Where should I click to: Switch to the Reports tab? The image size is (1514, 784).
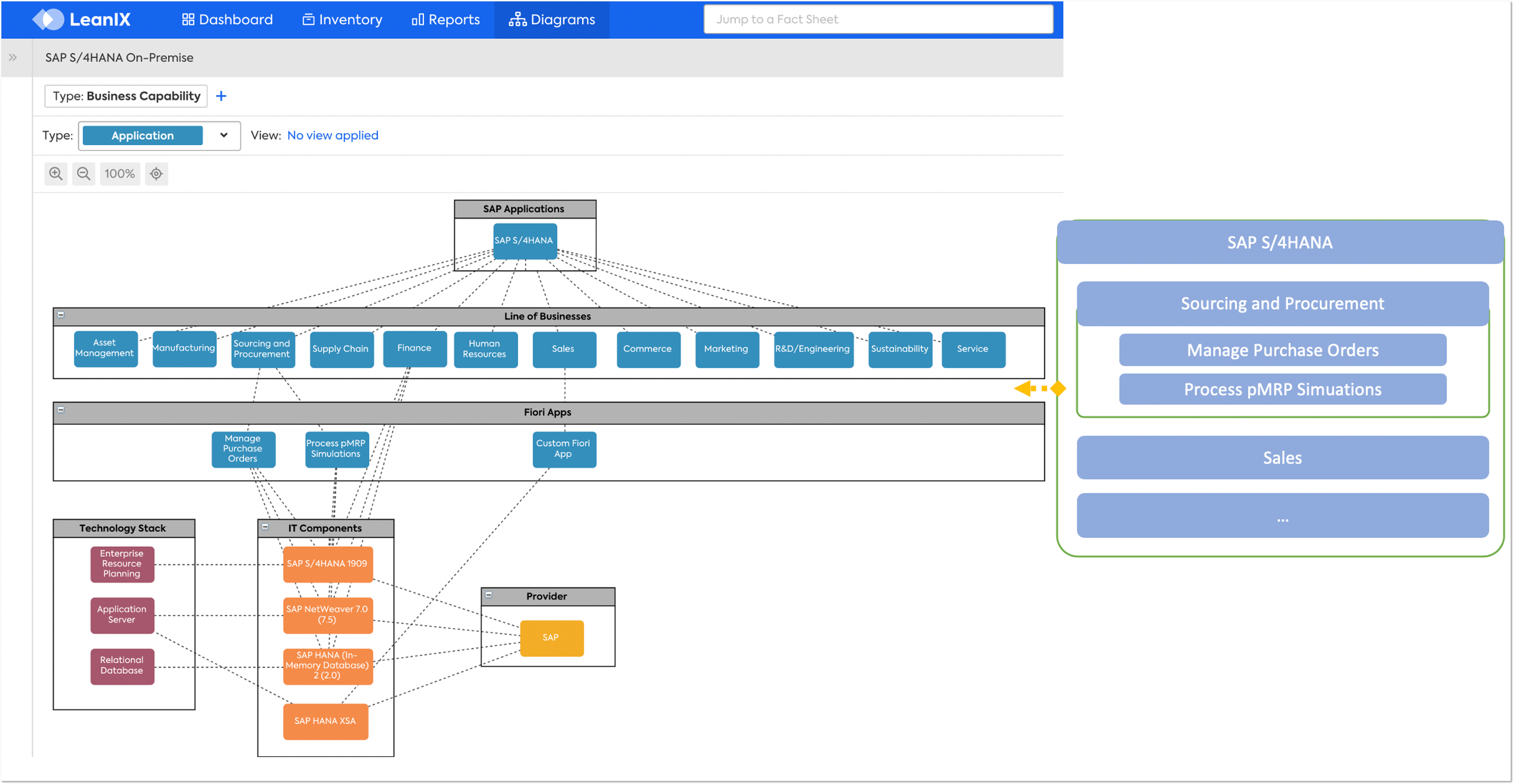click(x=445, y=19)
